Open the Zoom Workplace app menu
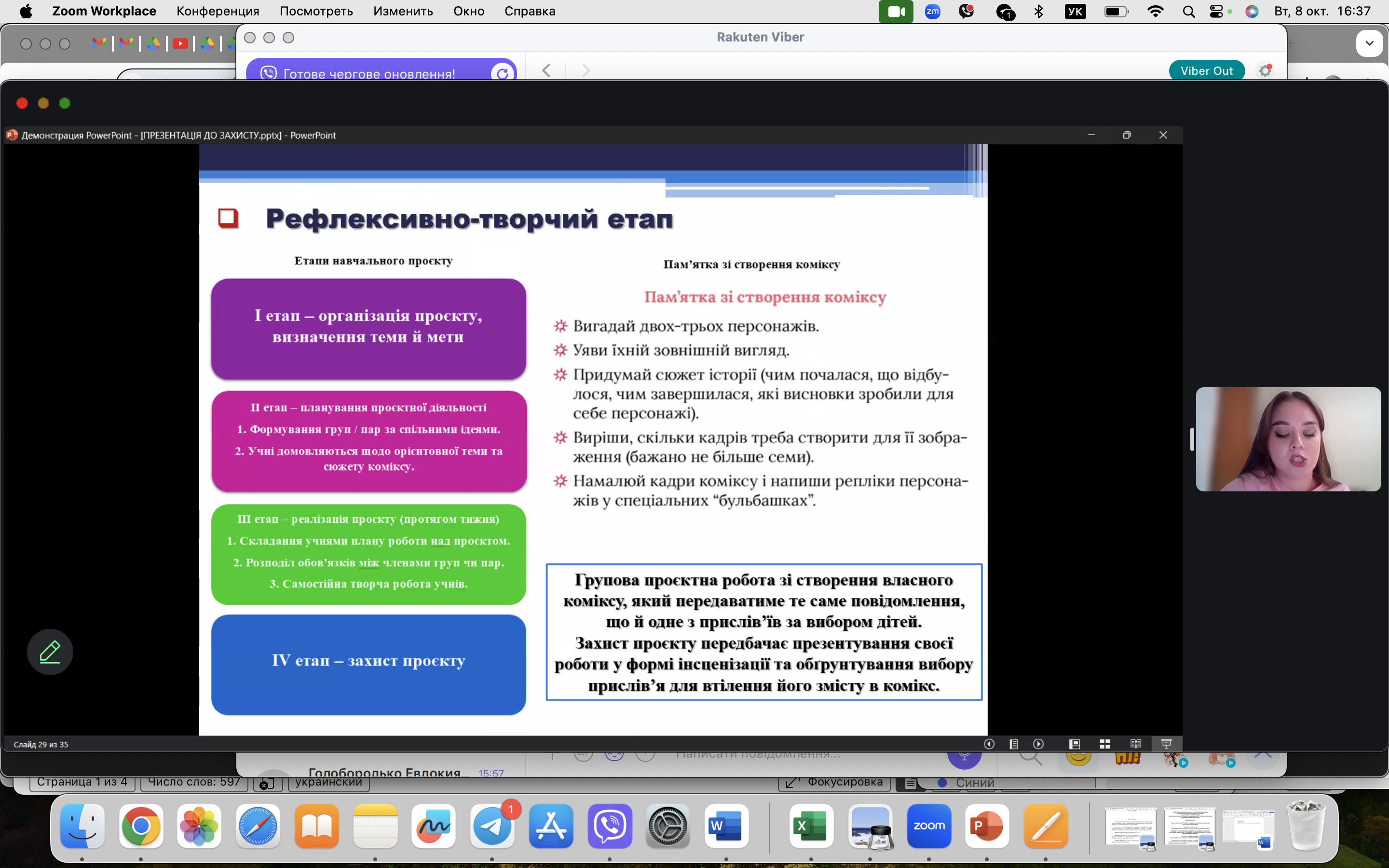 click(104, 12)
